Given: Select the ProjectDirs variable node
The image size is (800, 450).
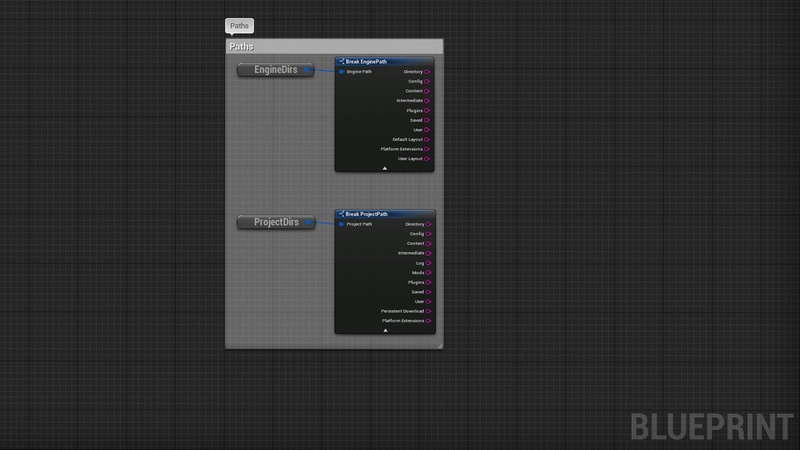Looking at the screenshot, I should click(x=270, y=222).
